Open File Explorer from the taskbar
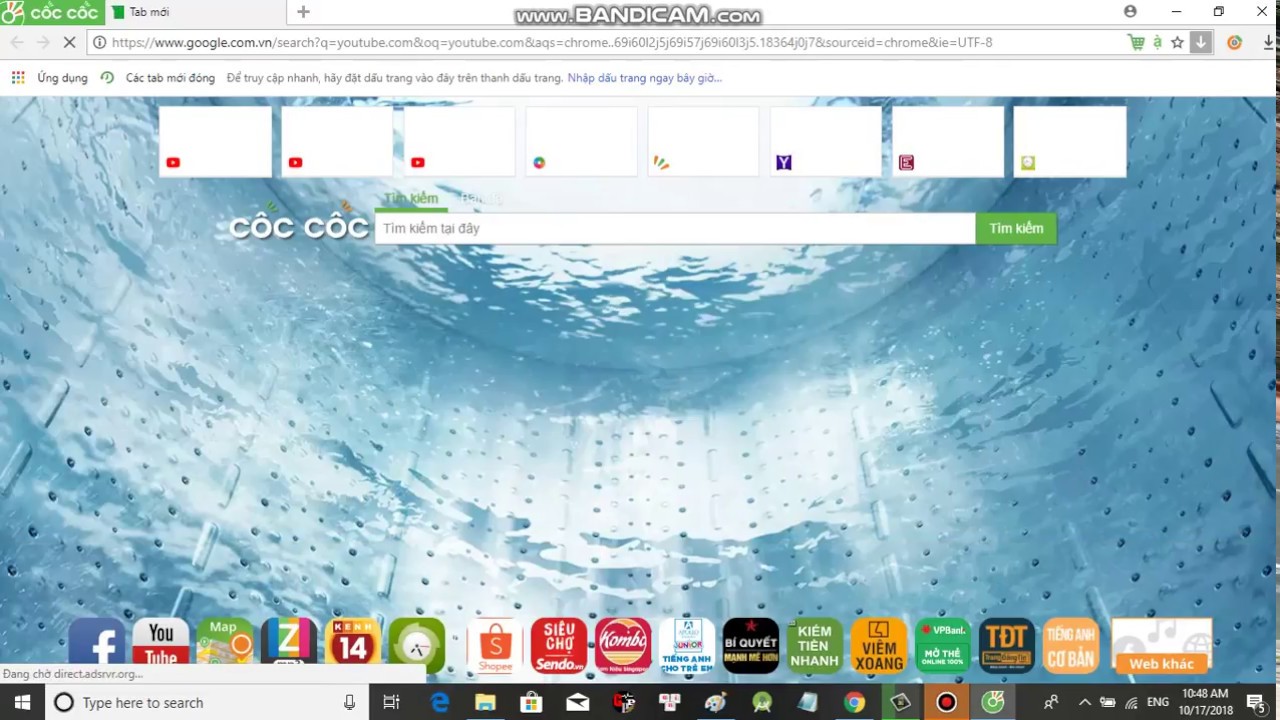1280x720 pixels. point(486,702)
